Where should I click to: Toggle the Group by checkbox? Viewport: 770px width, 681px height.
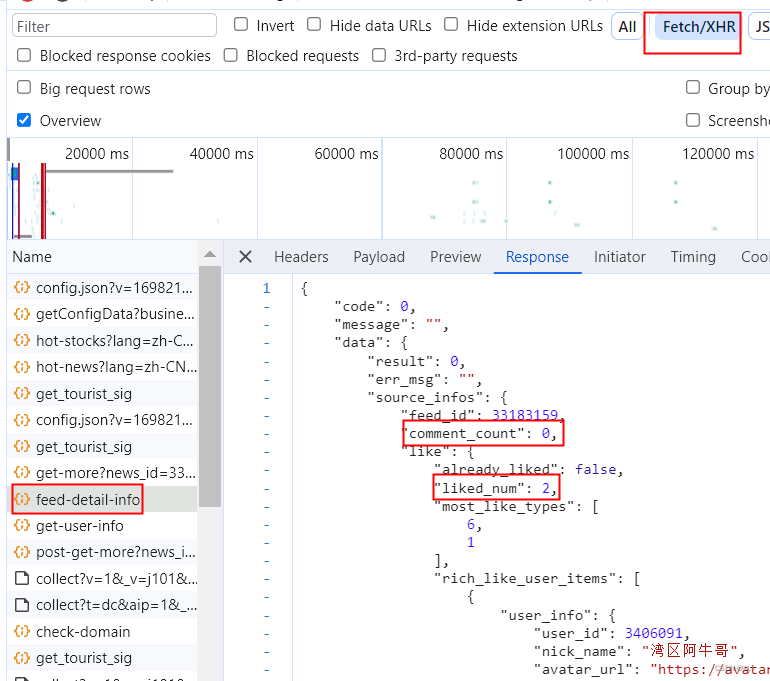(692, 87)
